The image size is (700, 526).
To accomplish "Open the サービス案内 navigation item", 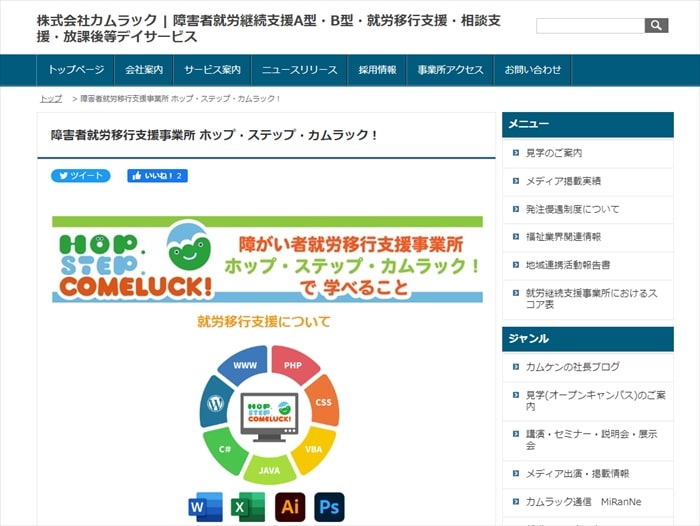I will click(x=212, y=70).
